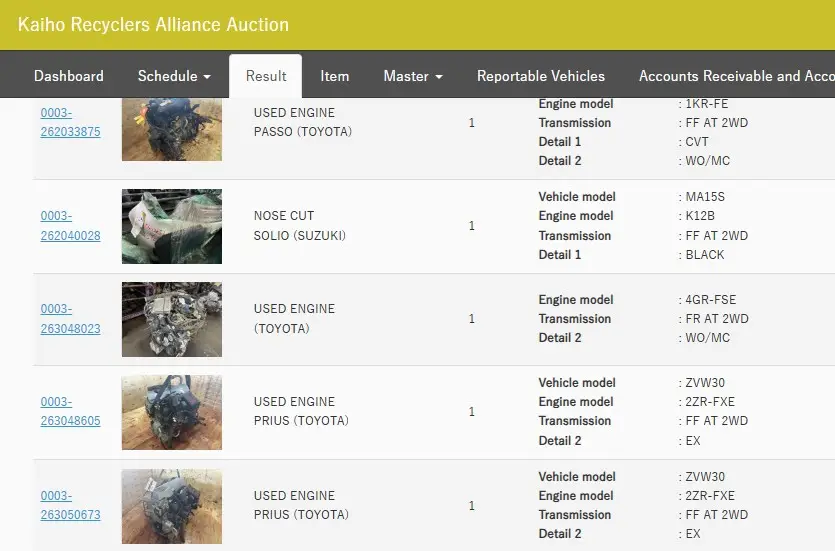Screen dimensions: 835x551
Task: Click the NOSE CUT SOLIO (SUZUKI) item name
Action: [x=300, y=226]
